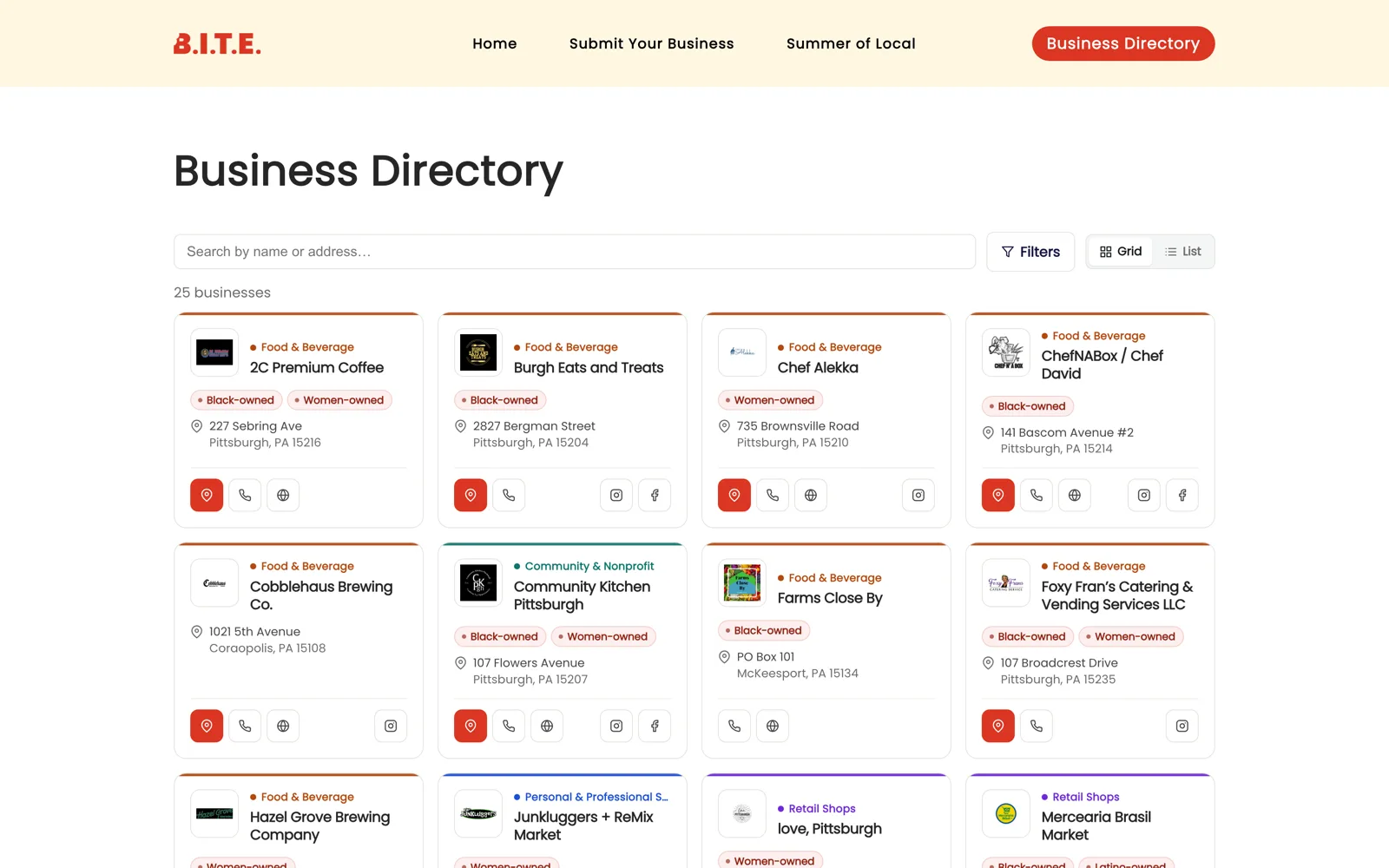Open Burgh Eats and Treats Facebook page
Image resolution: width=1389 pixels, height=868 pixels.
(655, 495)
